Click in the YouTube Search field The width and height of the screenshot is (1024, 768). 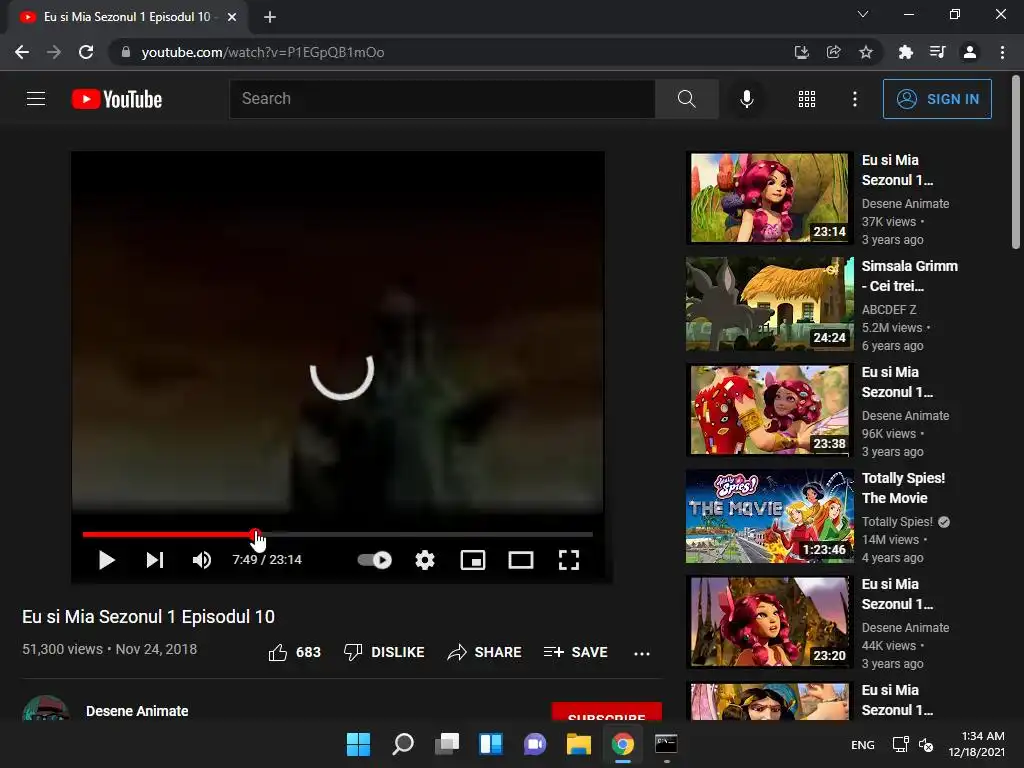442,99
